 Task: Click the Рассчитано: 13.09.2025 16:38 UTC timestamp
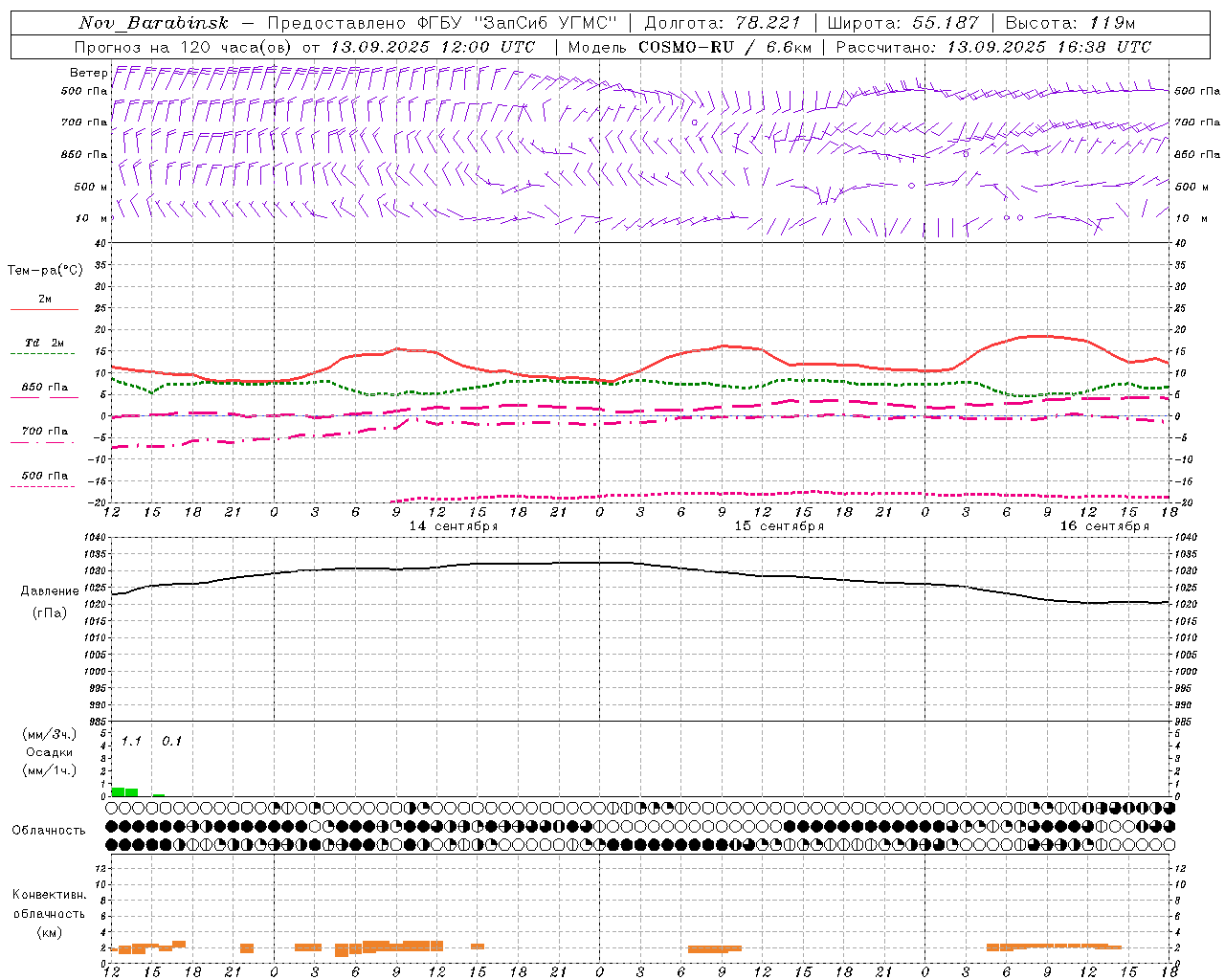pyautogui.click(x=993, y=47)
